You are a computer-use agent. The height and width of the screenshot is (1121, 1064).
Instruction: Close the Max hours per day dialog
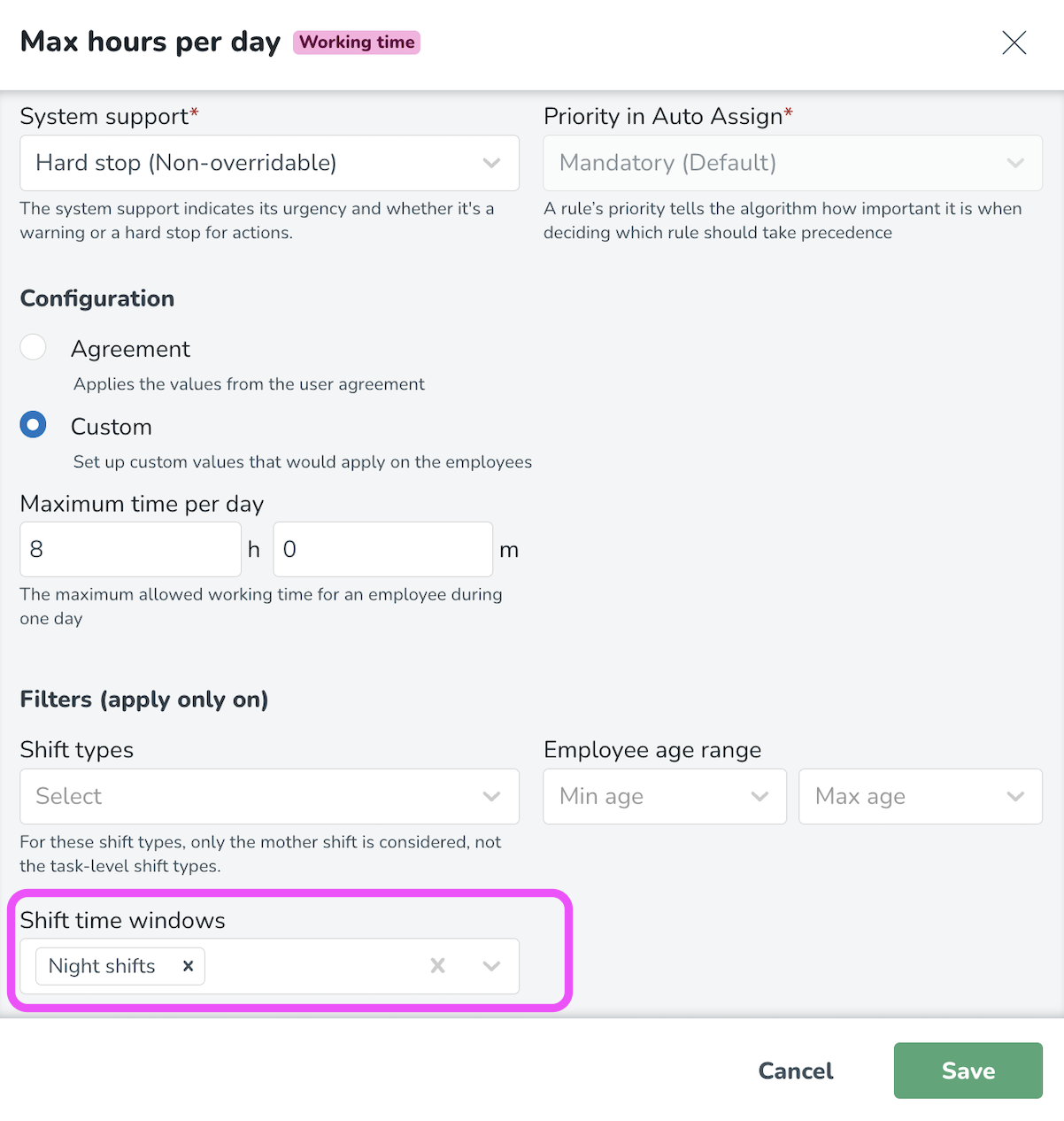tap(1014, 43)
